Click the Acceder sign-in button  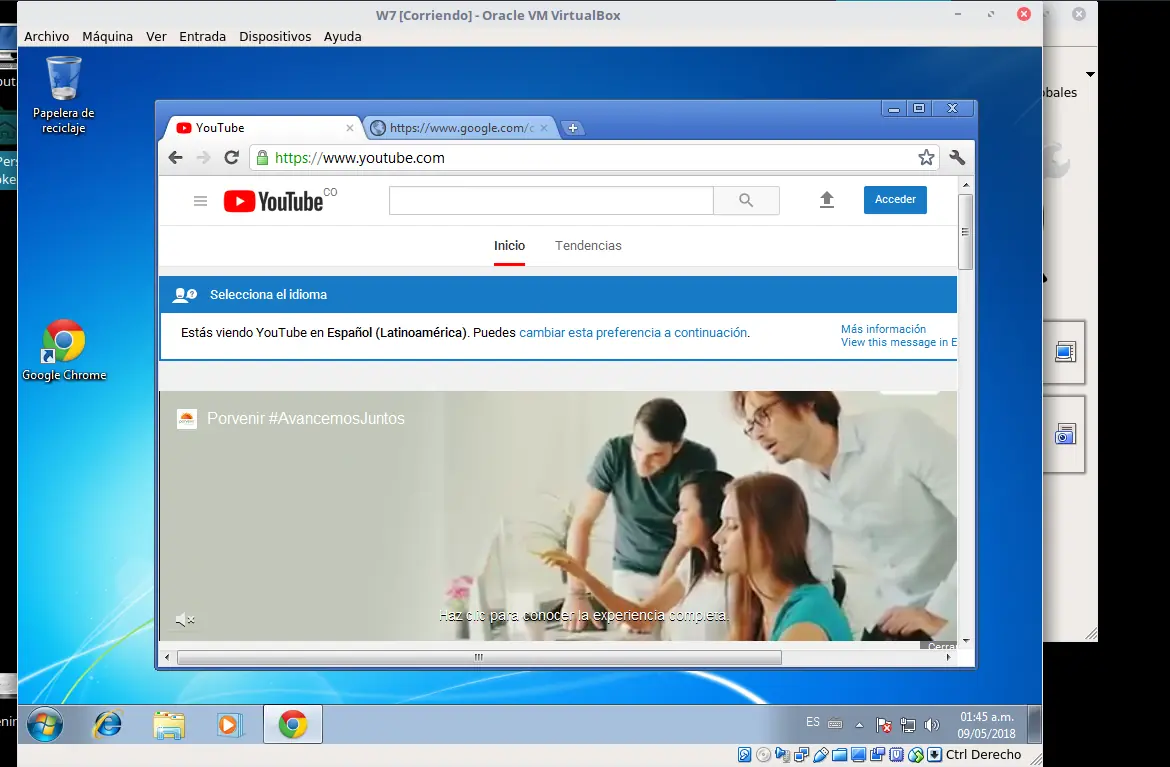[895, 200]
